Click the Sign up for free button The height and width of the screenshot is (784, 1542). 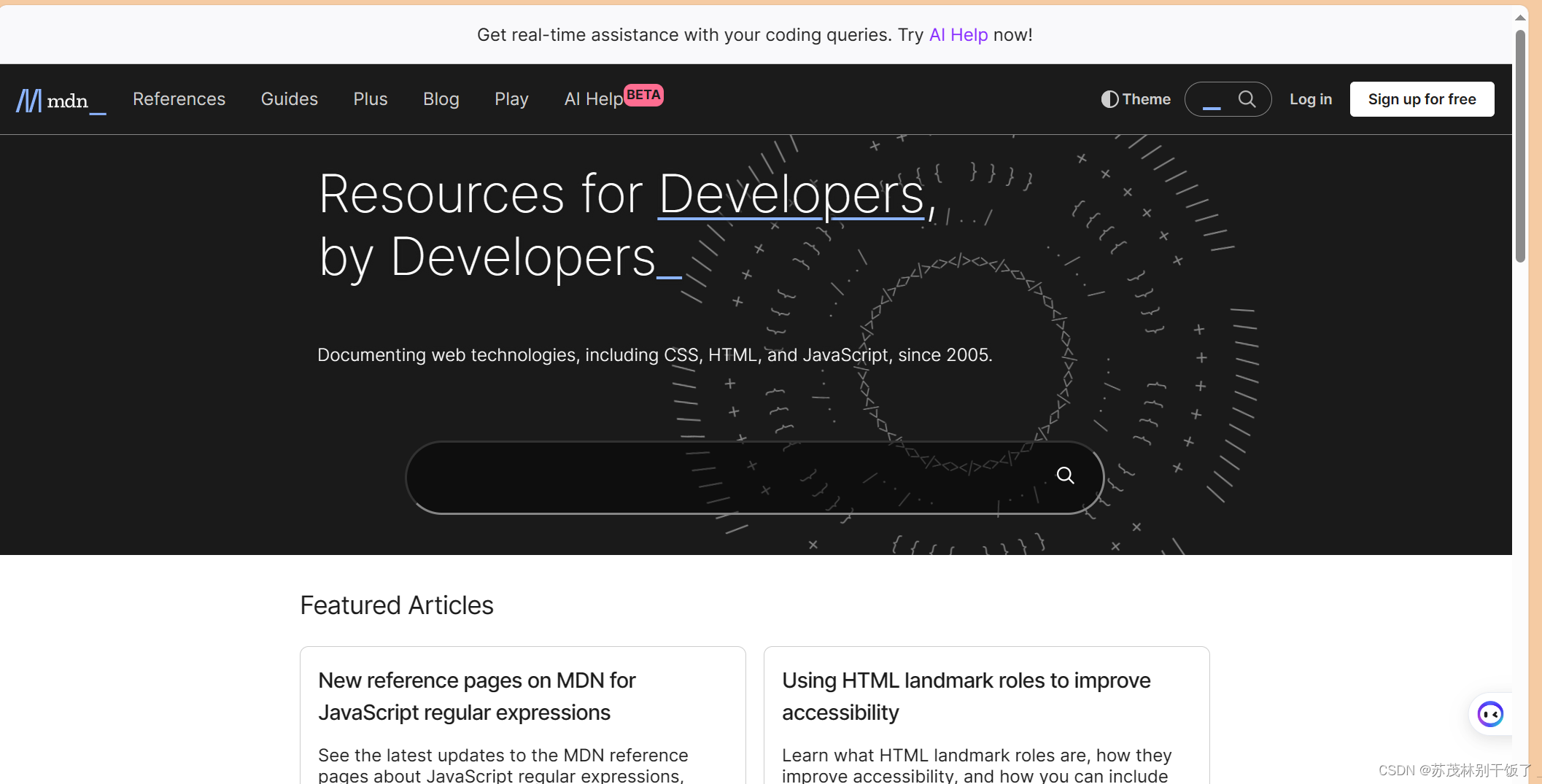coord(1422,99)
